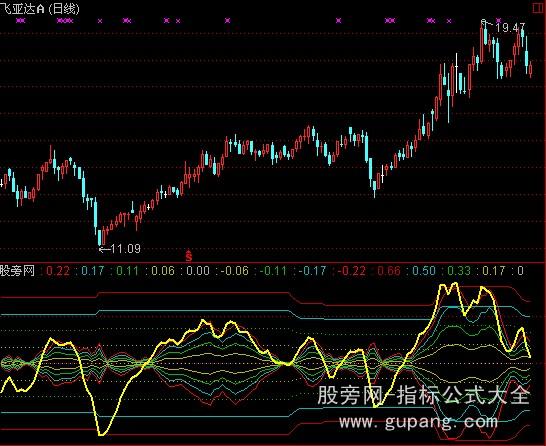Click the red -0.22 indicator value
This screenshot has height=446, width=546.
pyautogui.click(x=352, y=271)
